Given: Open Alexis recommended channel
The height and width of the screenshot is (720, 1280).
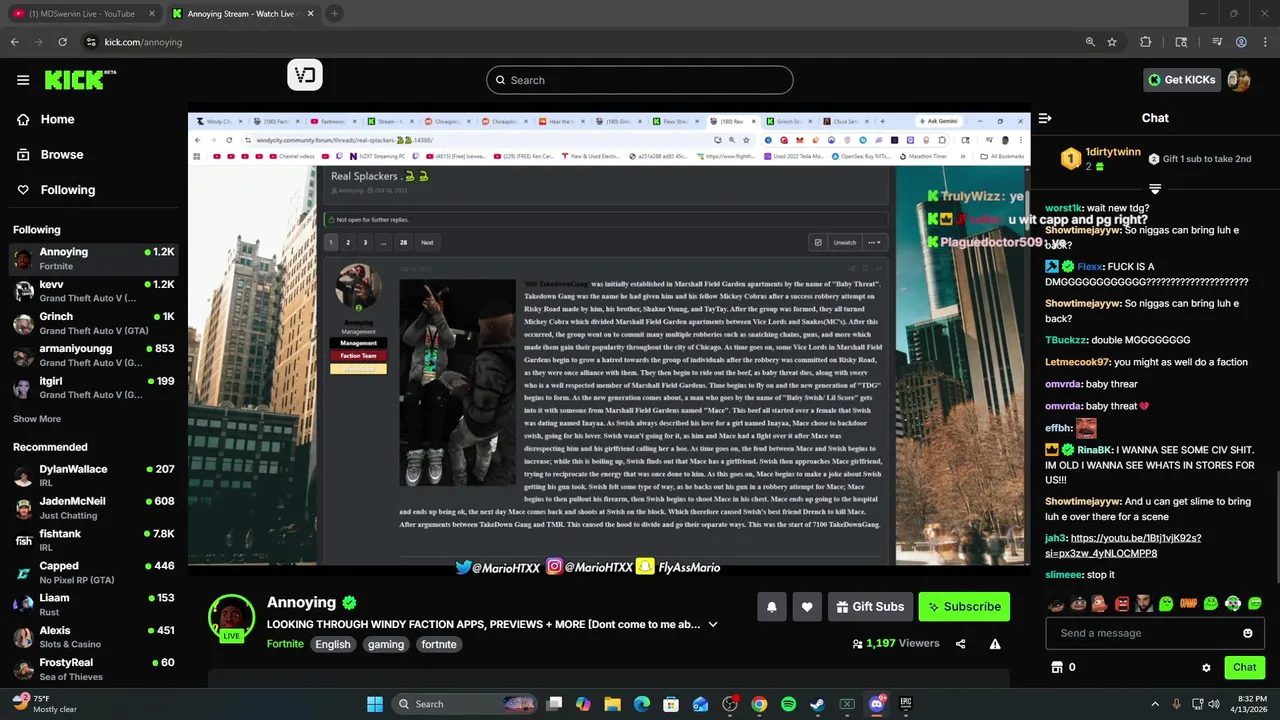Looking at the screenshot, I should pos(92,637).
